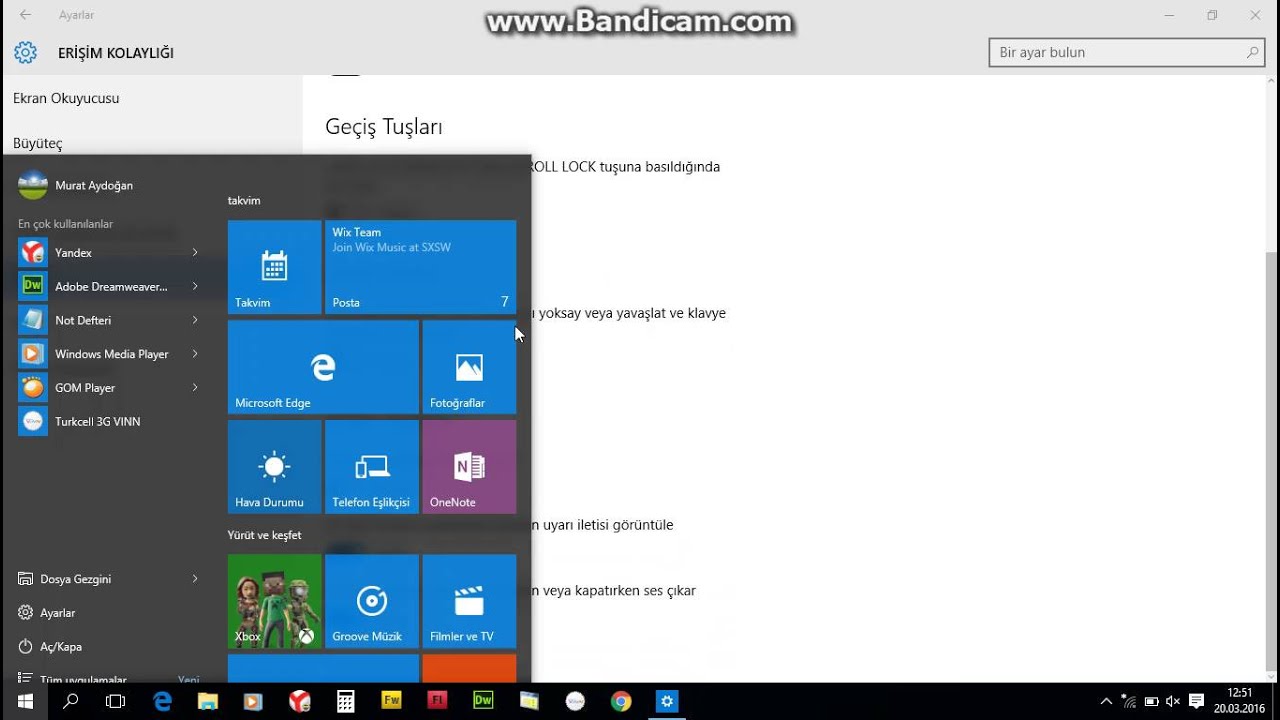Open taskbar search magnifier

[71, 701]
